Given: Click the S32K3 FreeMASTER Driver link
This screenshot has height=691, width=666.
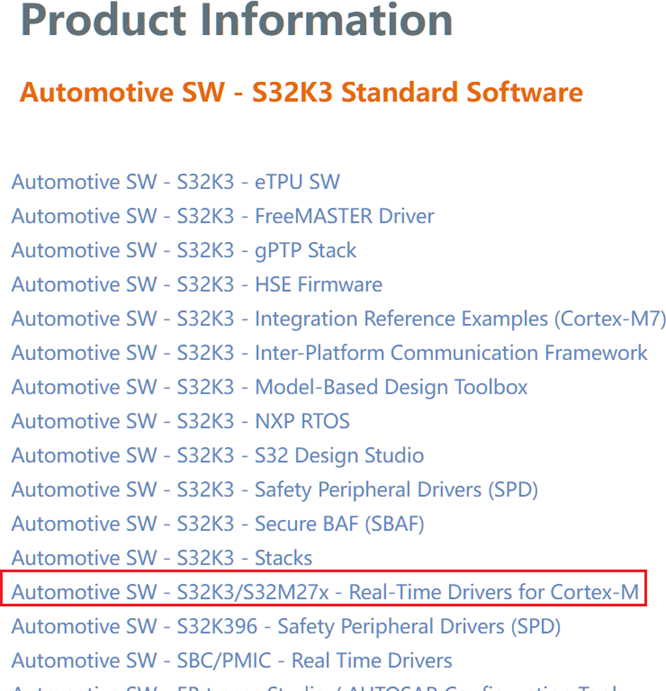Looking at the screenshot, I should tap(222, 216).
